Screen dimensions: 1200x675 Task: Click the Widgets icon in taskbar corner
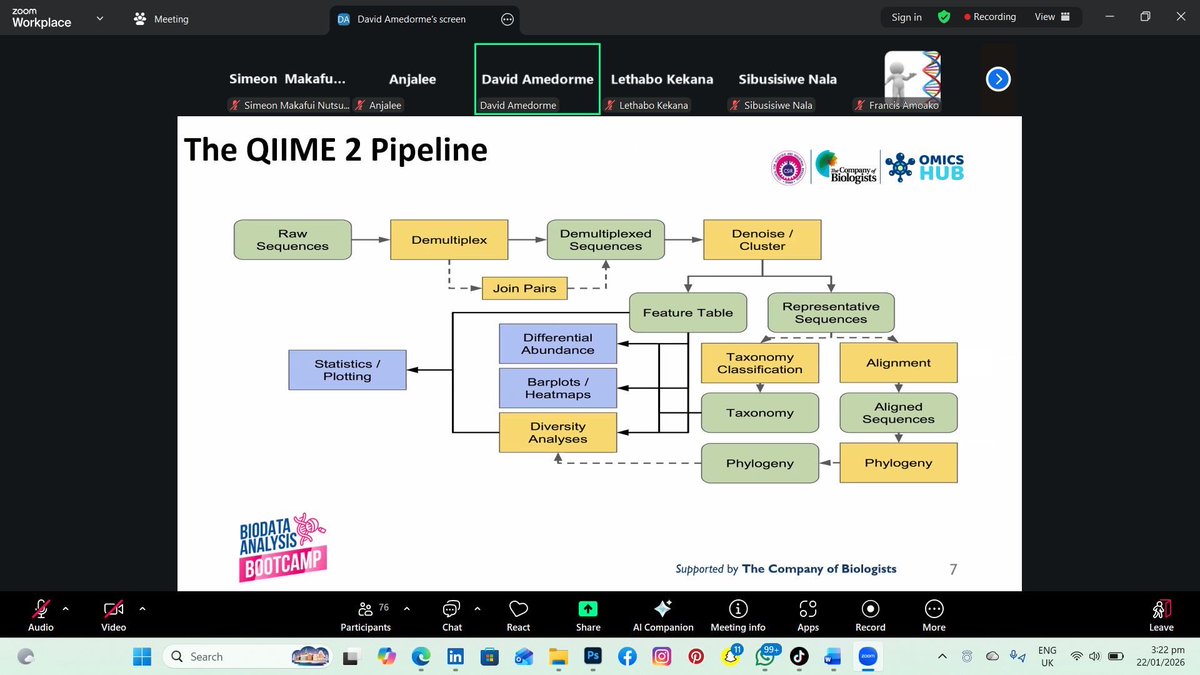(26, 656)
